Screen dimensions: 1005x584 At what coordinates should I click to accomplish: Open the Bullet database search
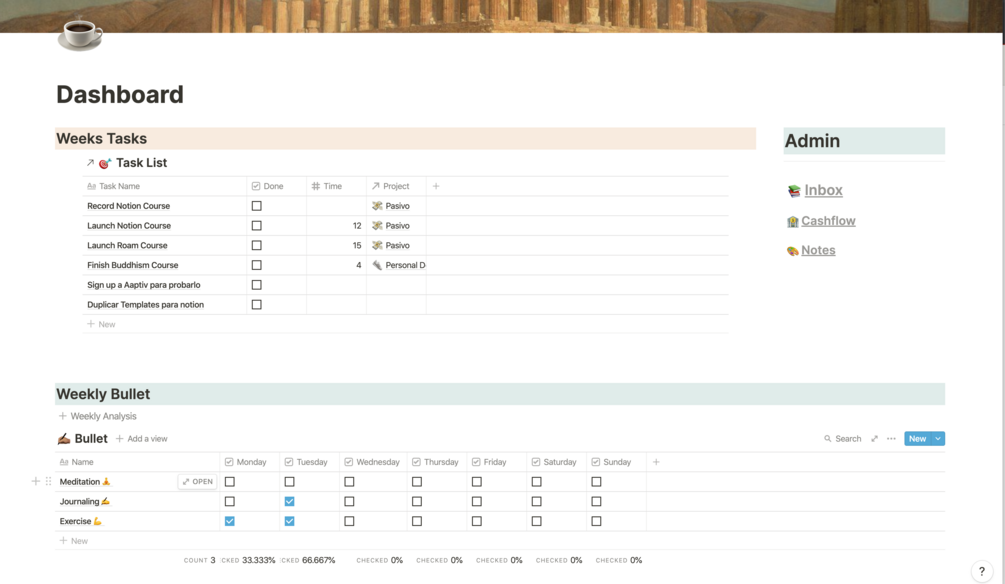click(842, 438)
